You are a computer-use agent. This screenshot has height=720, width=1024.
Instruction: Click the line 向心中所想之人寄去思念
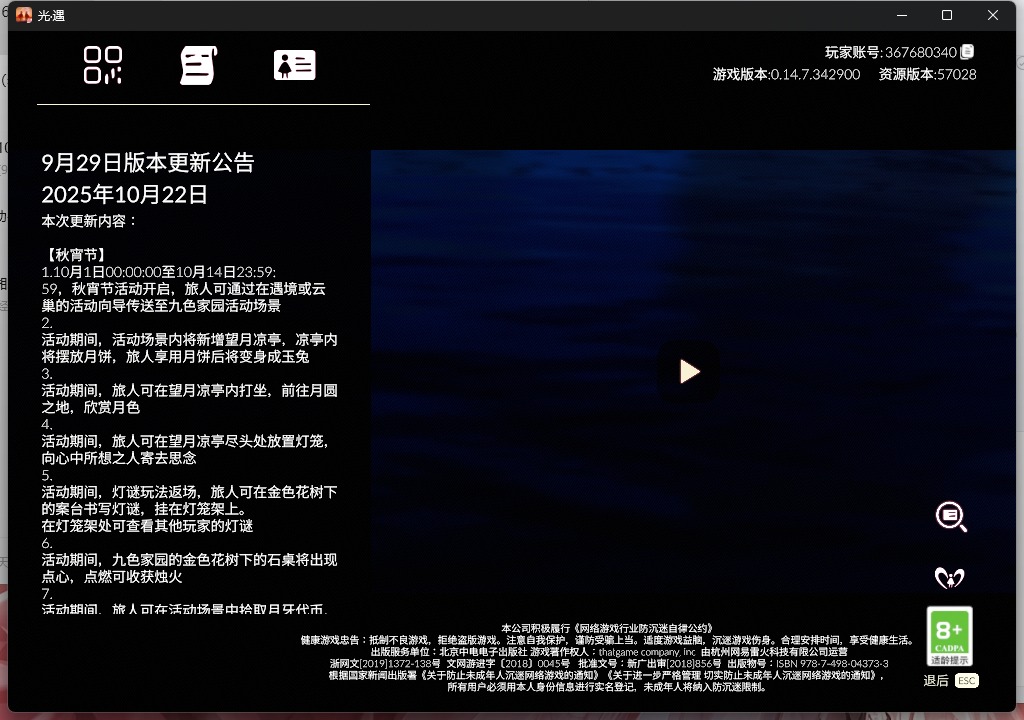pyautogui.click(x=119, y=458)
